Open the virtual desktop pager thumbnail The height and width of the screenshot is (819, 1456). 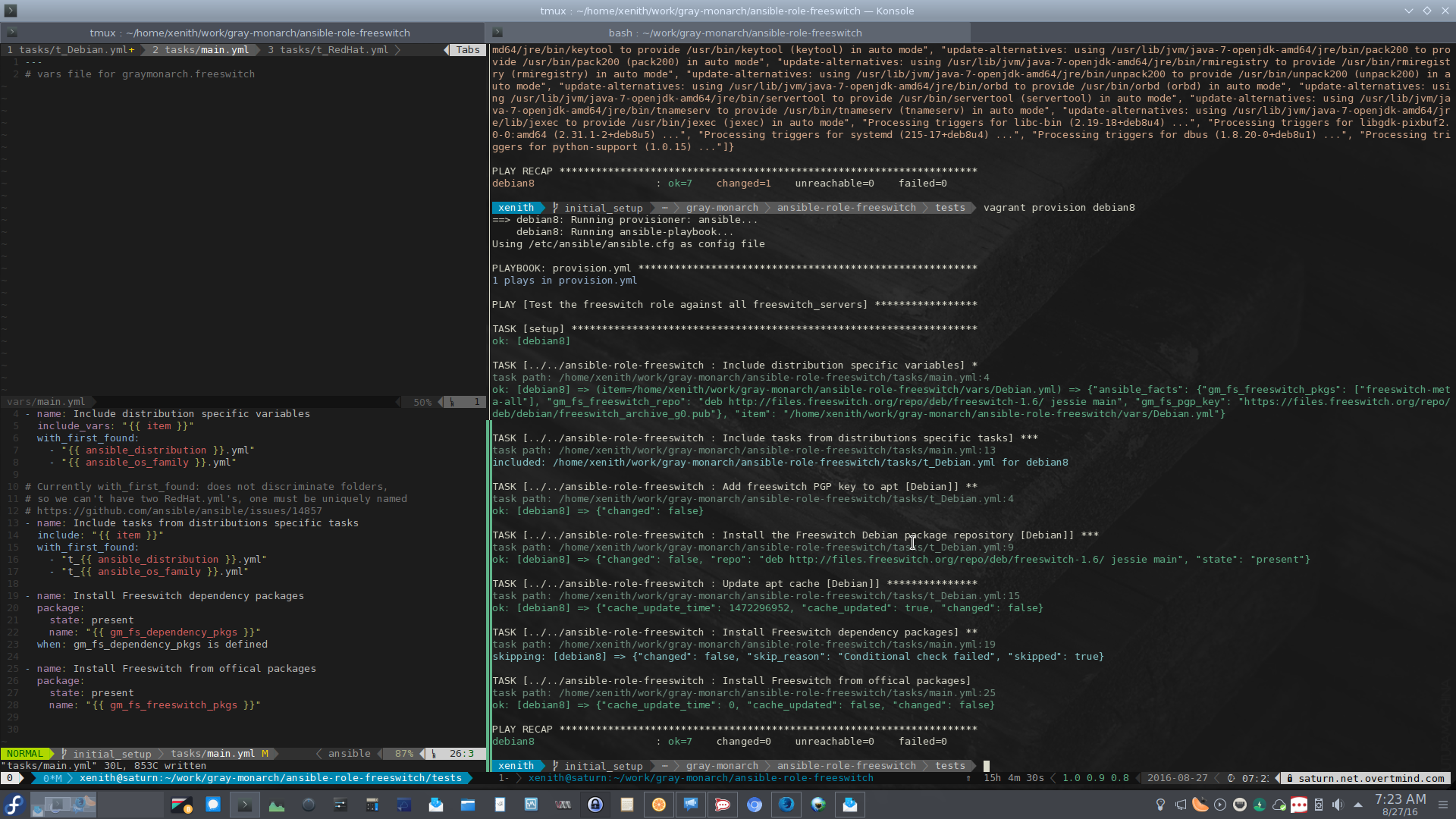click(x=64, y=805)
